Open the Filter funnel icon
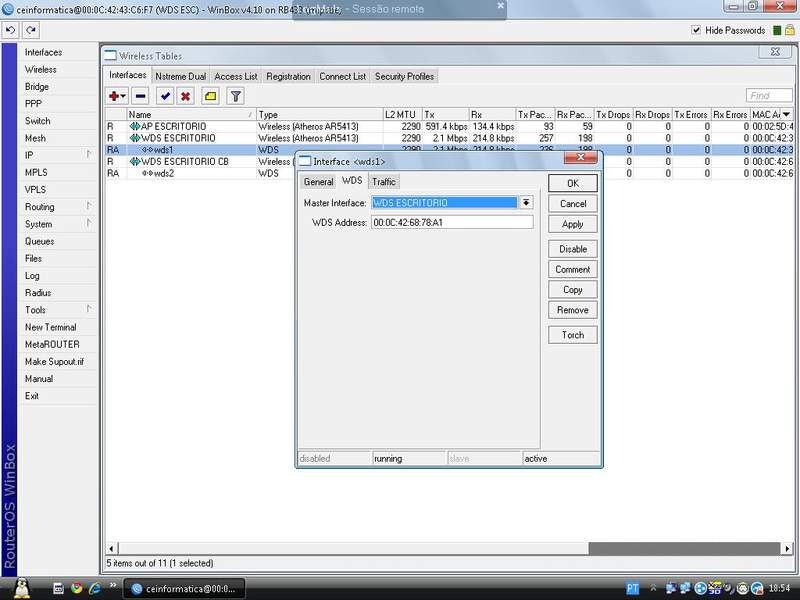This screenshot has width=800, height=600. [236, 96]
